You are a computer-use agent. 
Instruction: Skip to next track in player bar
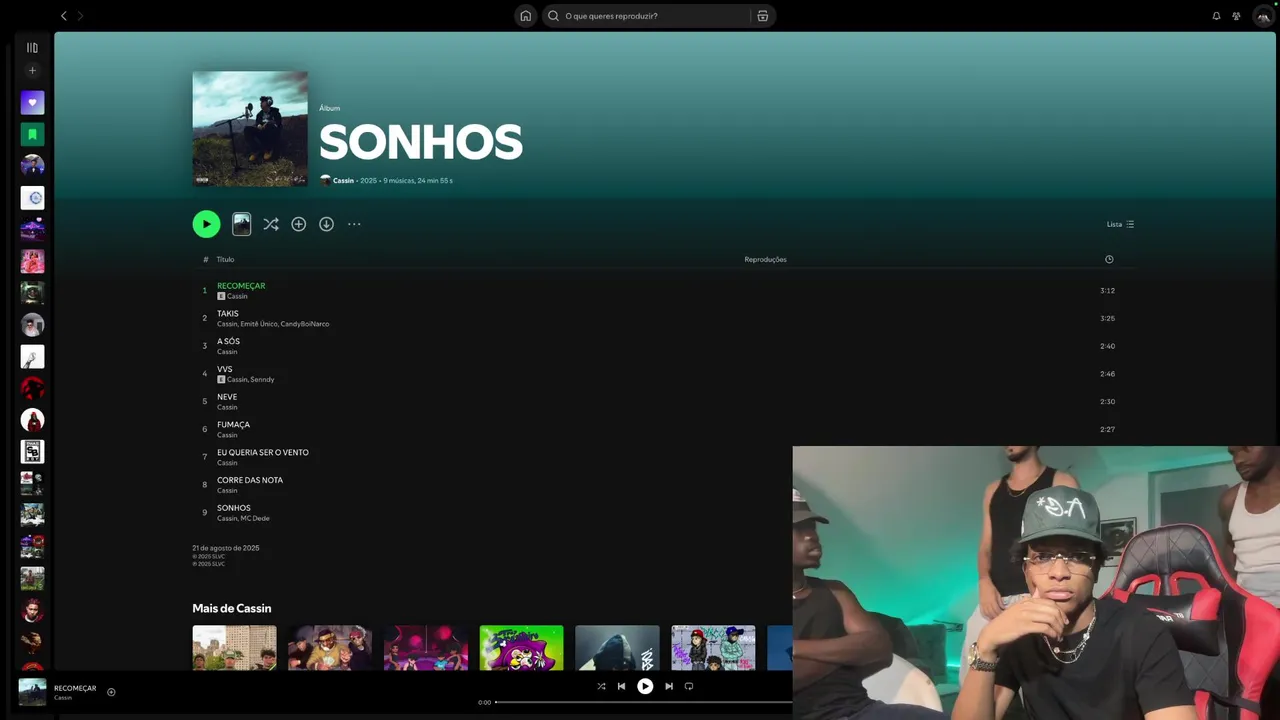pos(669,686)
